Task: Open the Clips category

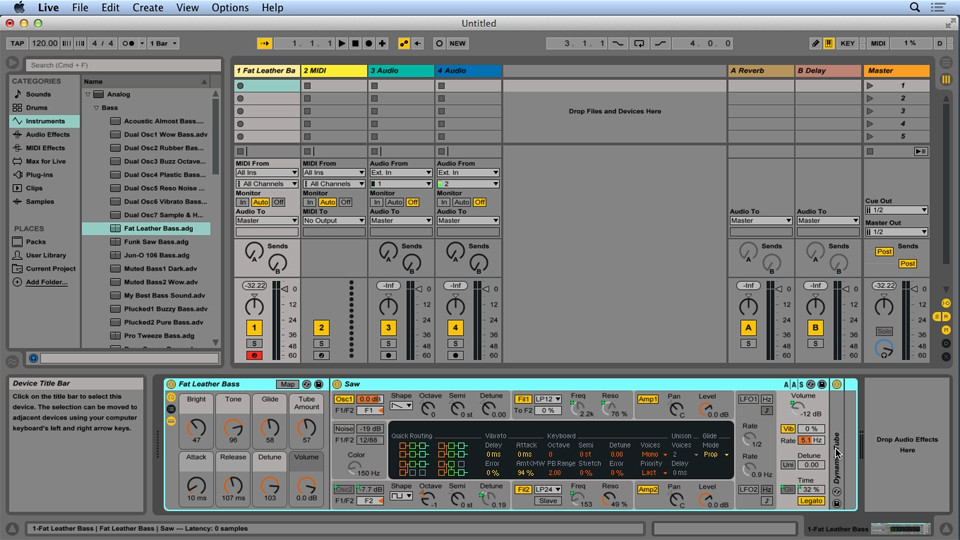Action: pos(34,189)
